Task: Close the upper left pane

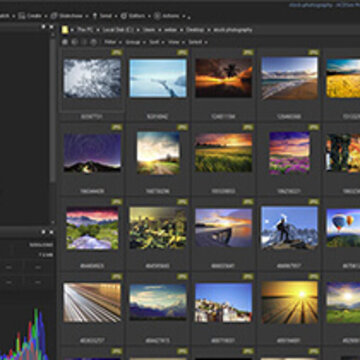Action: click(x=51, y=27)
